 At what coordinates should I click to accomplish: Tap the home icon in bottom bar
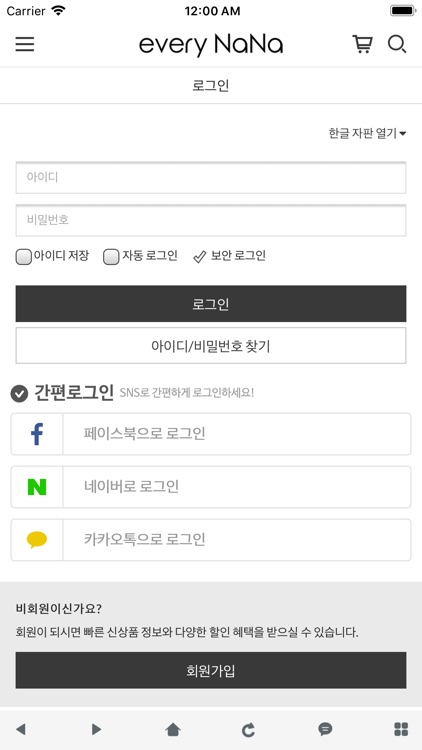(173, 729)
